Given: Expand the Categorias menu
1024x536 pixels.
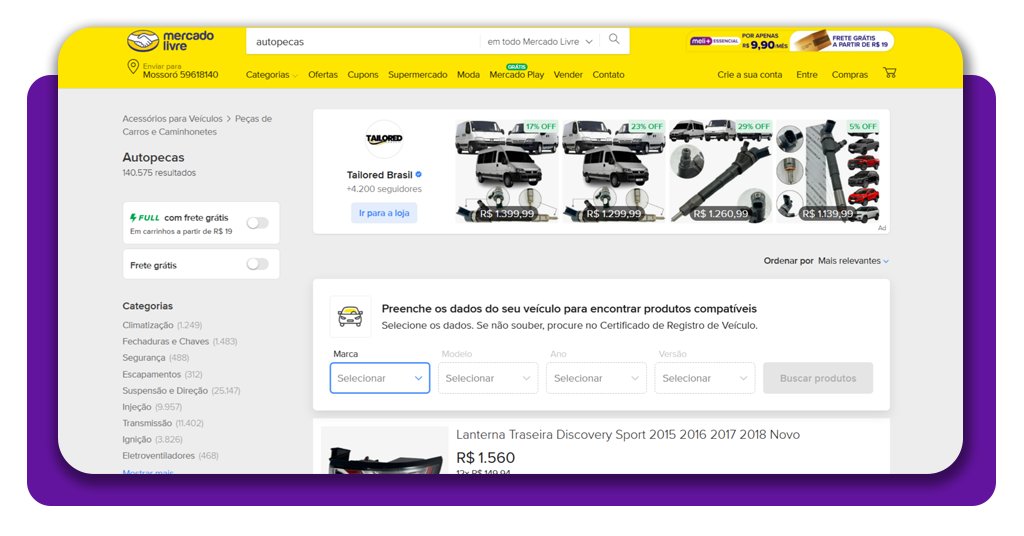Looking at the screenshot, I should pyautogui.click(x=271, y=75).
